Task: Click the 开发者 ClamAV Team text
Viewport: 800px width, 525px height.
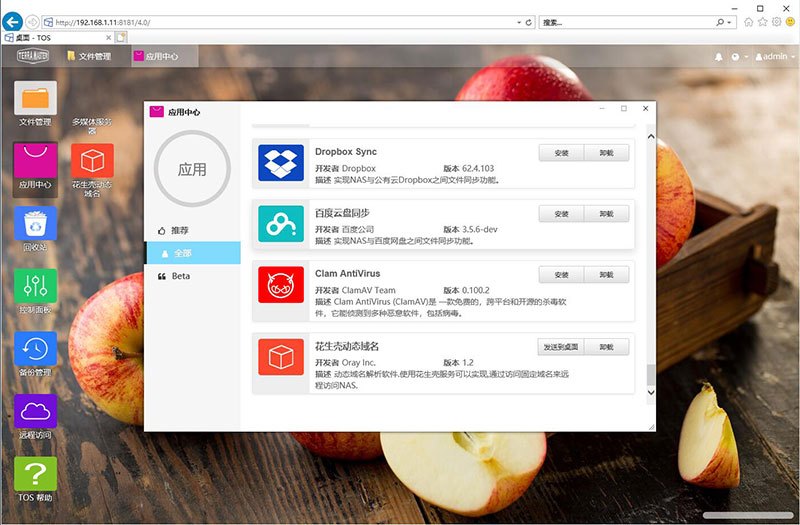Action: point(355,290)
